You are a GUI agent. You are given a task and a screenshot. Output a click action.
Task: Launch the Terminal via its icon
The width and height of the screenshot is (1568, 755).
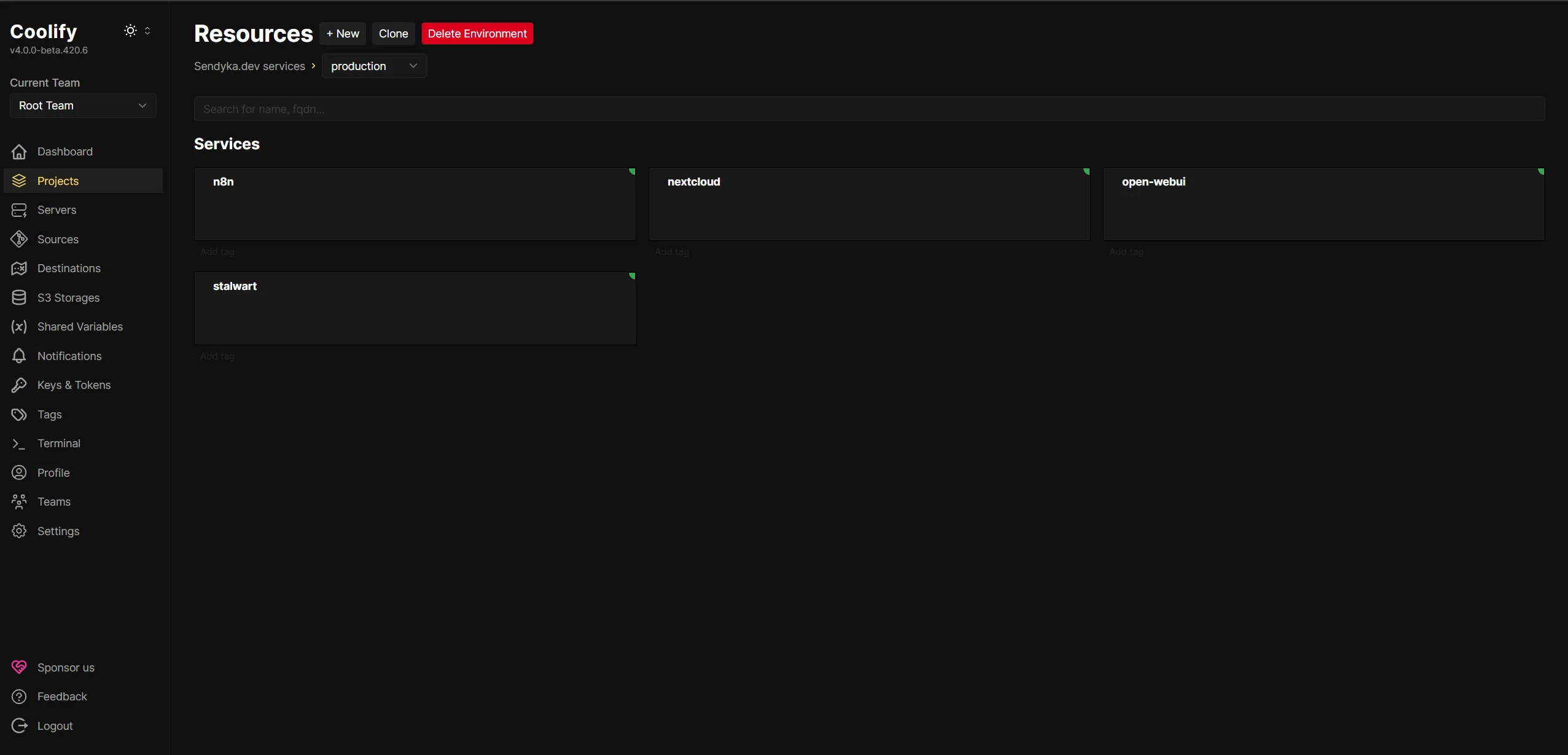pos(19,443)
